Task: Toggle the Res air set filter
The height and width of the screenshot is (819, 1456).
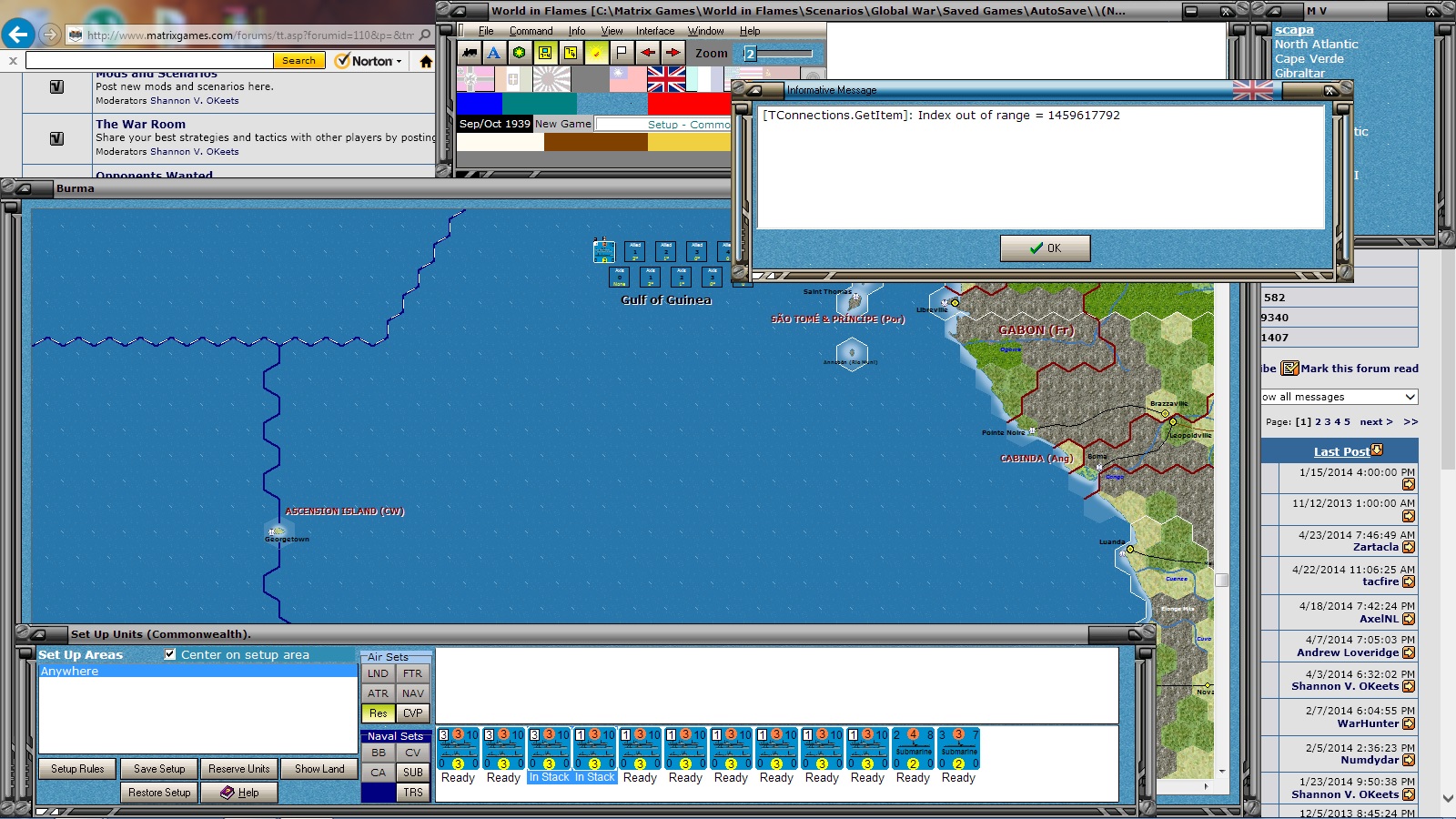Action: (x=379, y=713)
